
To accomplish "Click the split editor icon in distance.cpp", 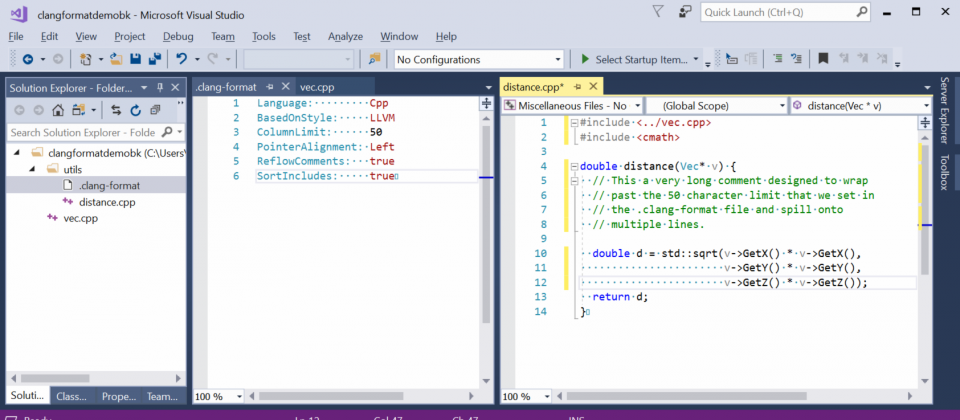I will click(924, 123).
